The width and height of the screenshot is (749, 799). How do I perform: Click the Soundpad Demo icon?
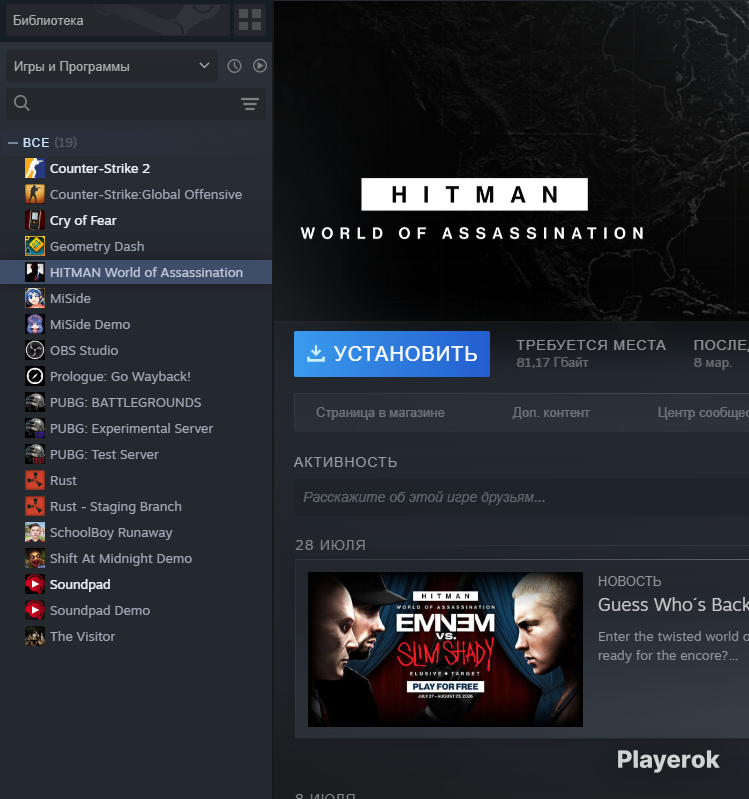35,610
